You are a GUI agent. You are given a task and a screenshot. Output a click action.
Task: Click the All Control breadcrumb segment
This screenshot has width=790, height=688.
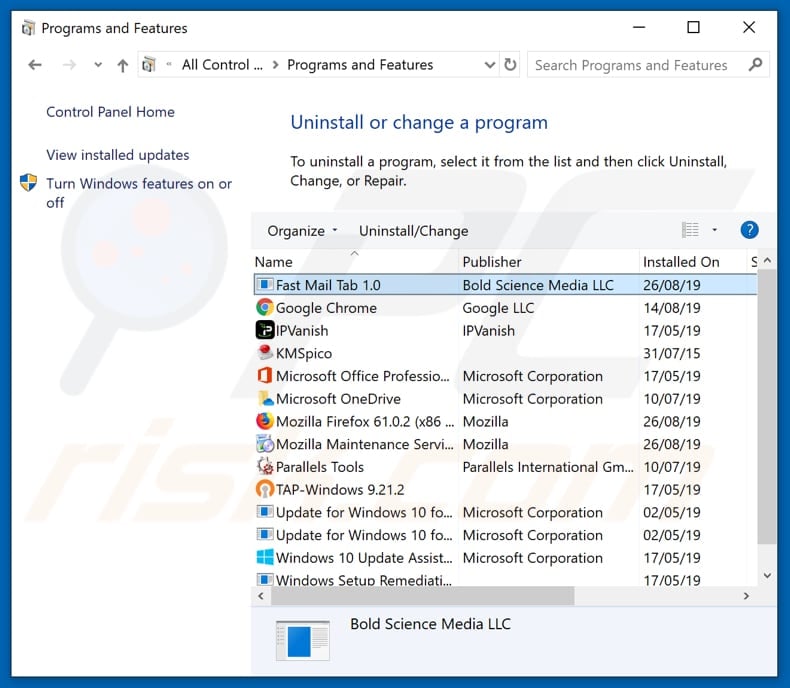tap(222, 64)
